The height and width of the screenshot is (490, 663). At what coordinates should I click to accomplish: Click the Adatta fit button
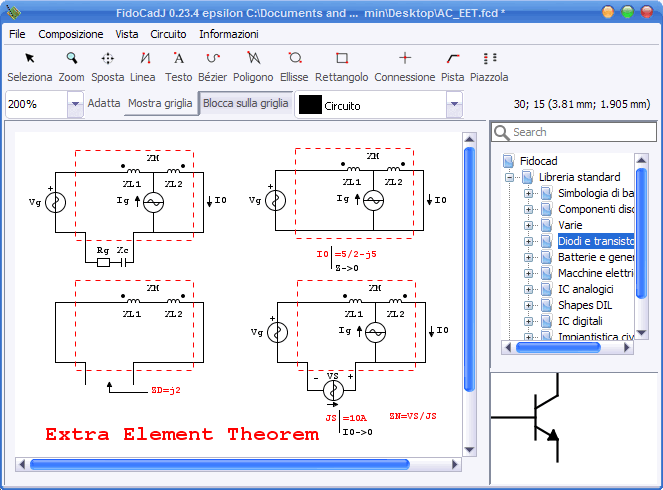point(104,103)
